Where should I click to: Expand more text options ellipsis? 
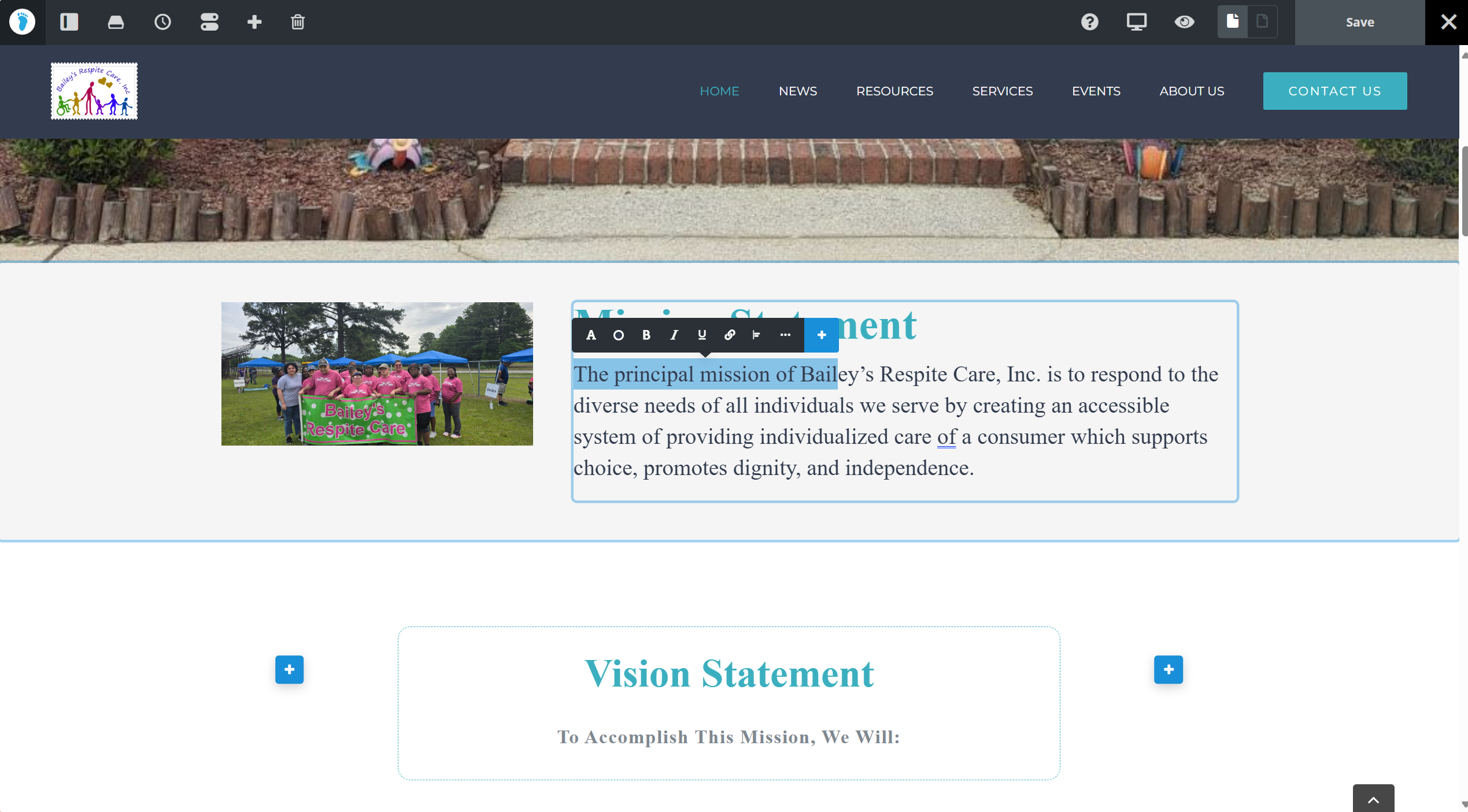tap(785, 335)
